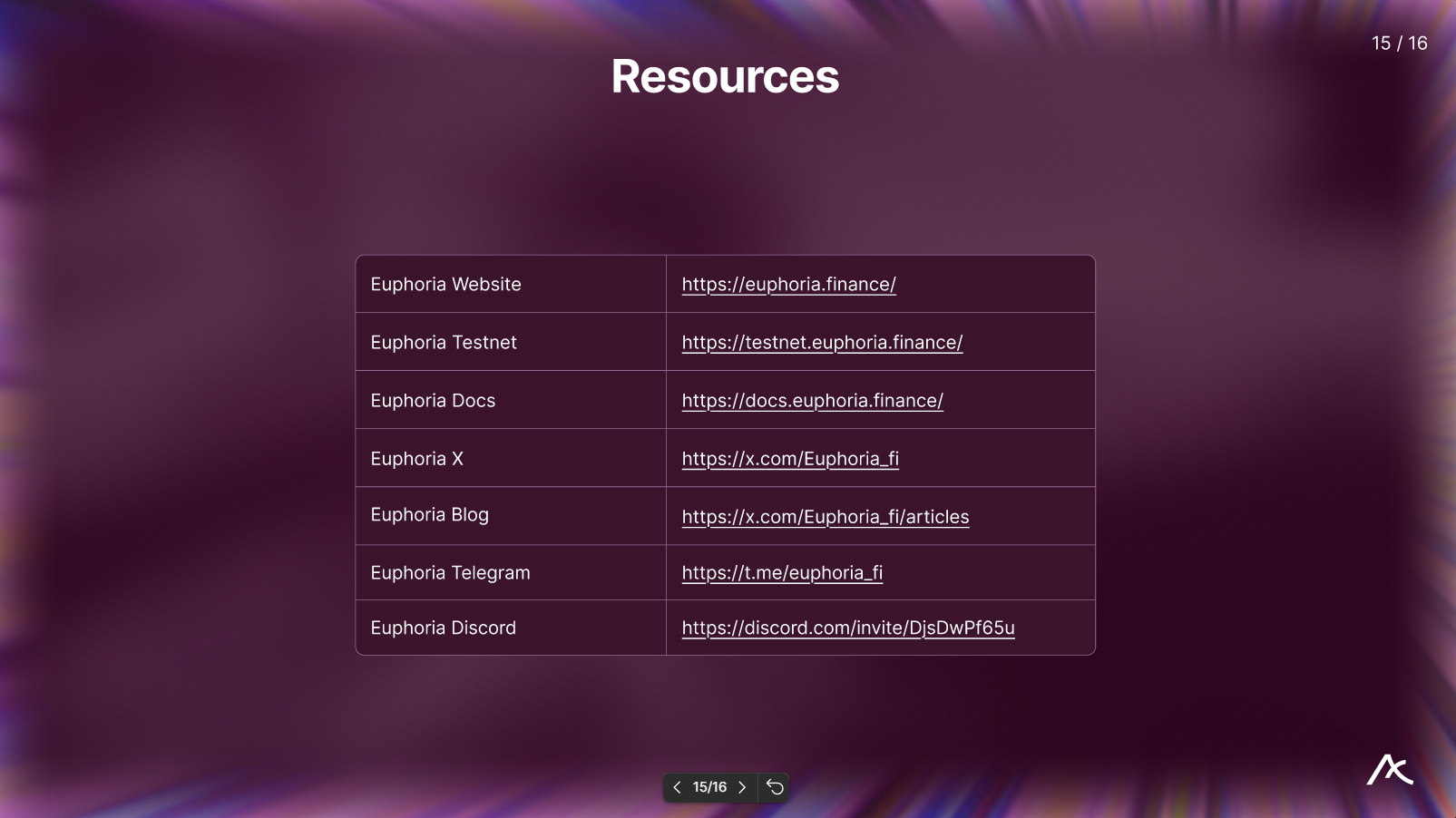Open the x.com/Euphoria_fi profile link
The width and height of the screenshot is (1456, 818).
(x=790, y=459)
